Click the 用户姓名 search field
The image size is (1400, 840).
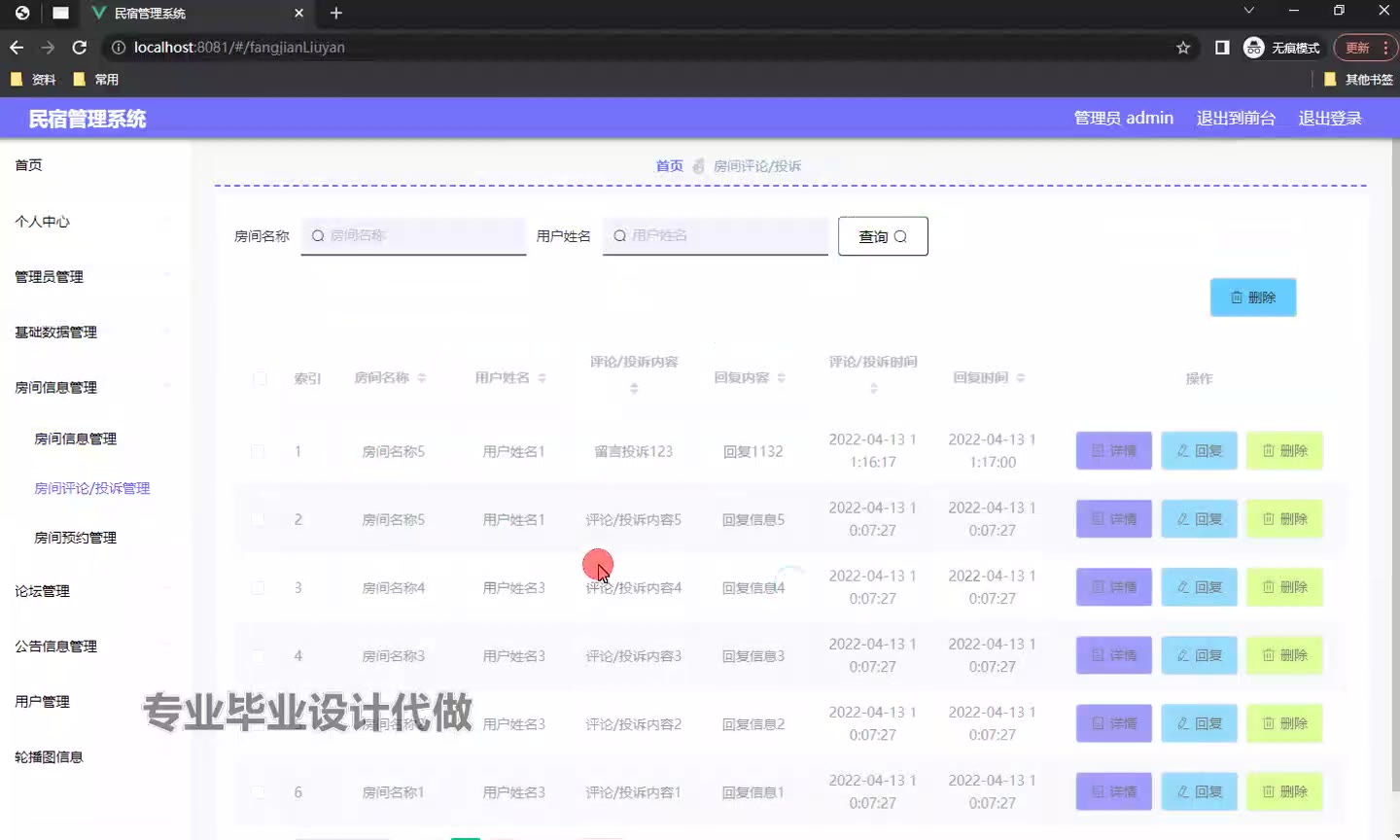click(715, 235)
